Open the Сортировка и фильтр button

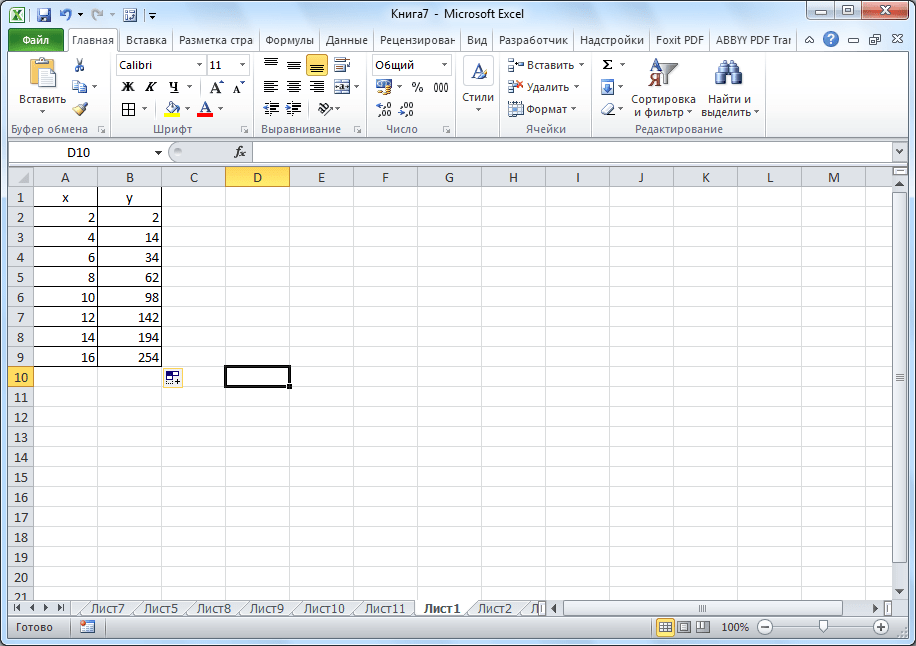[663, 88]
